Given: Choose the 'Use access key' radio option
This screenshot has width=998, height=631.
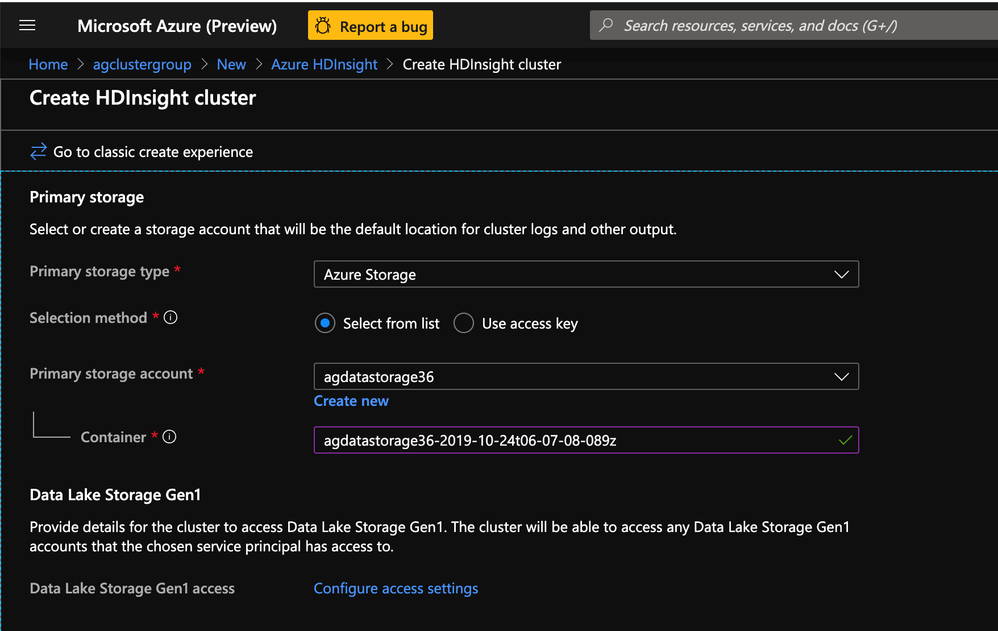Looking at the screenshot, I should [x=463, y=324].
